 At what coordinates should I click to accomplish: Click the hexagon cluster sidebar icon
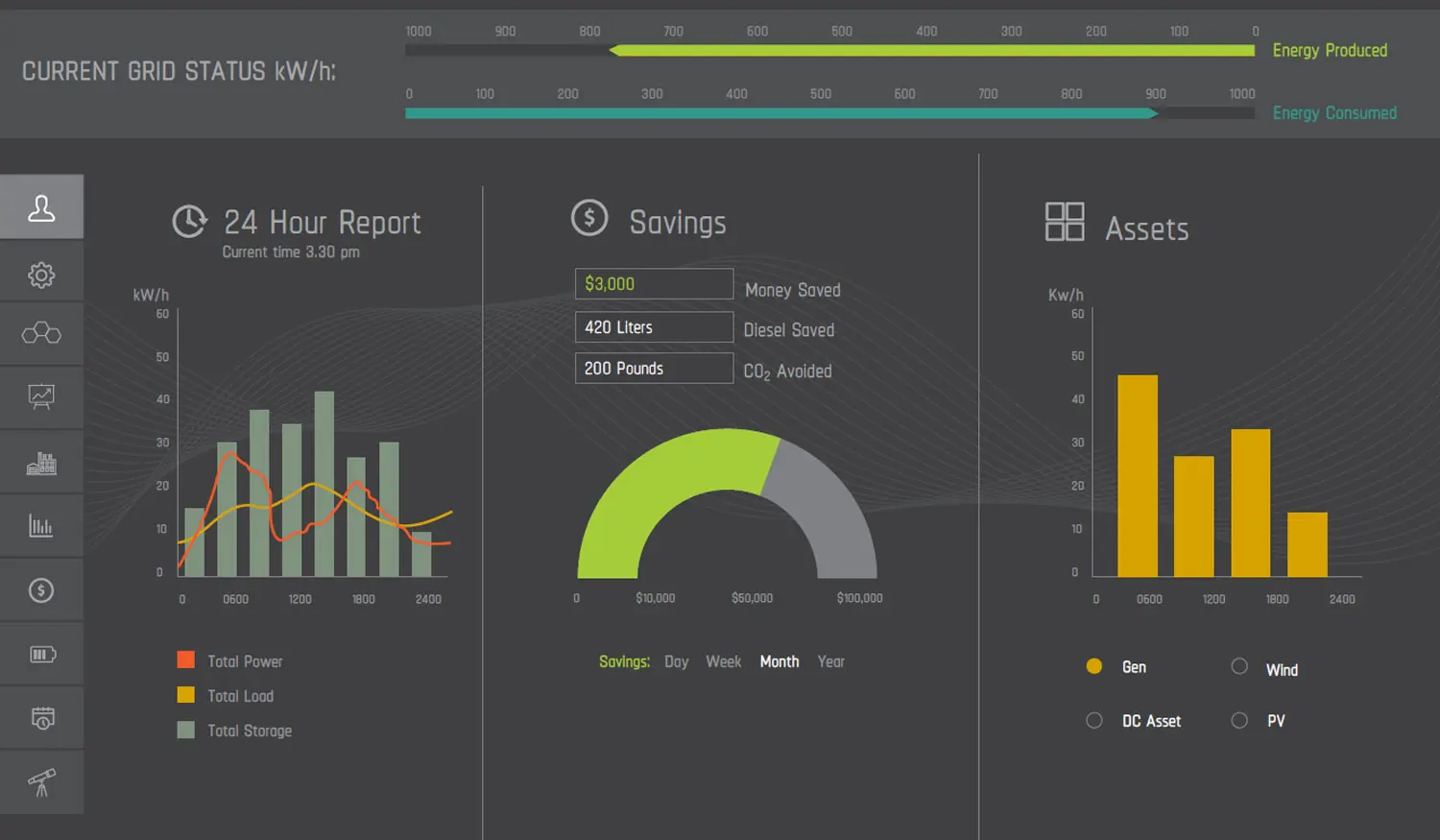point(41,334)
